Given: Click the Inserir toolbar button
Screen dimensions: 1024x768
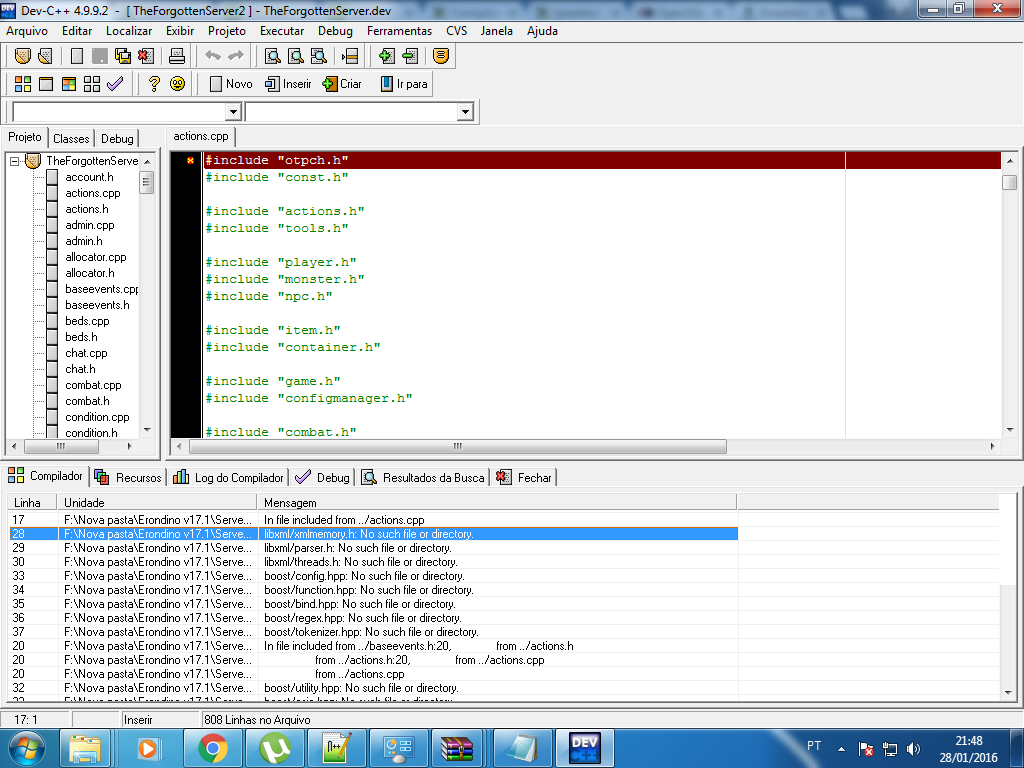Looking at the screenshot, I should [x=288, y=84].
